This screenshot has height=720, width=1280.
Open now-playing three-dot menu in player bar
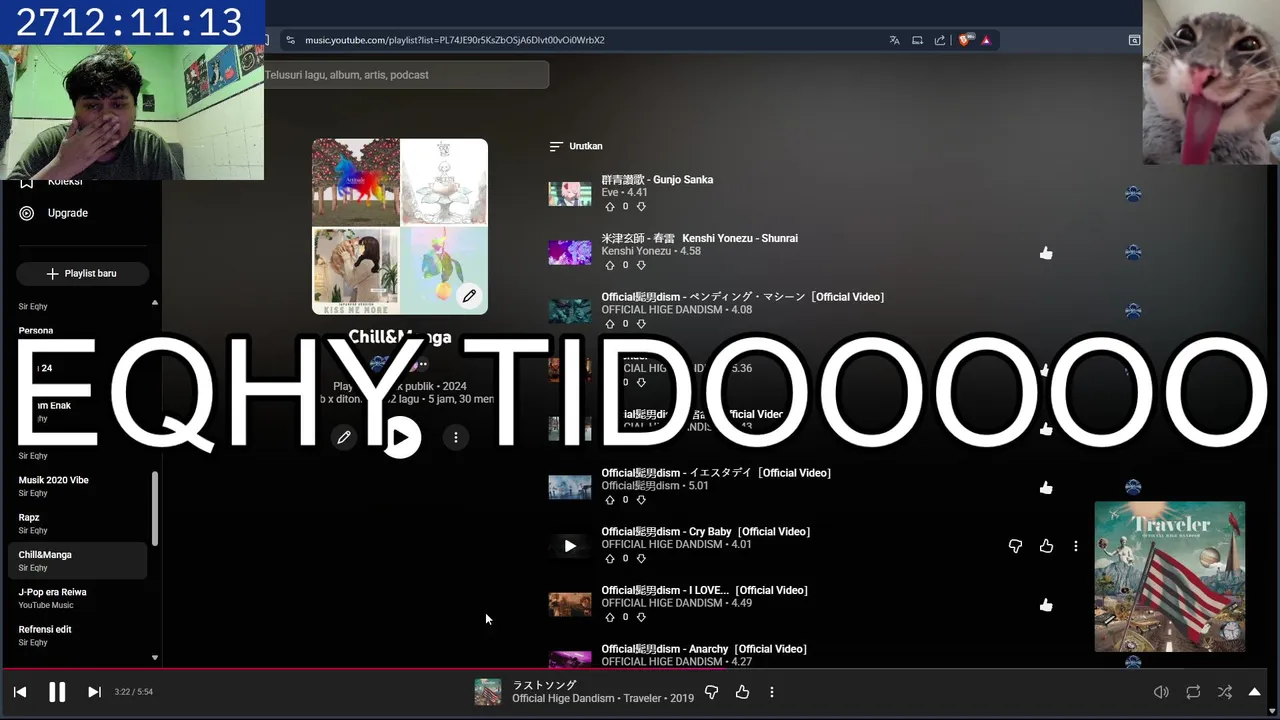click(772, 692)
